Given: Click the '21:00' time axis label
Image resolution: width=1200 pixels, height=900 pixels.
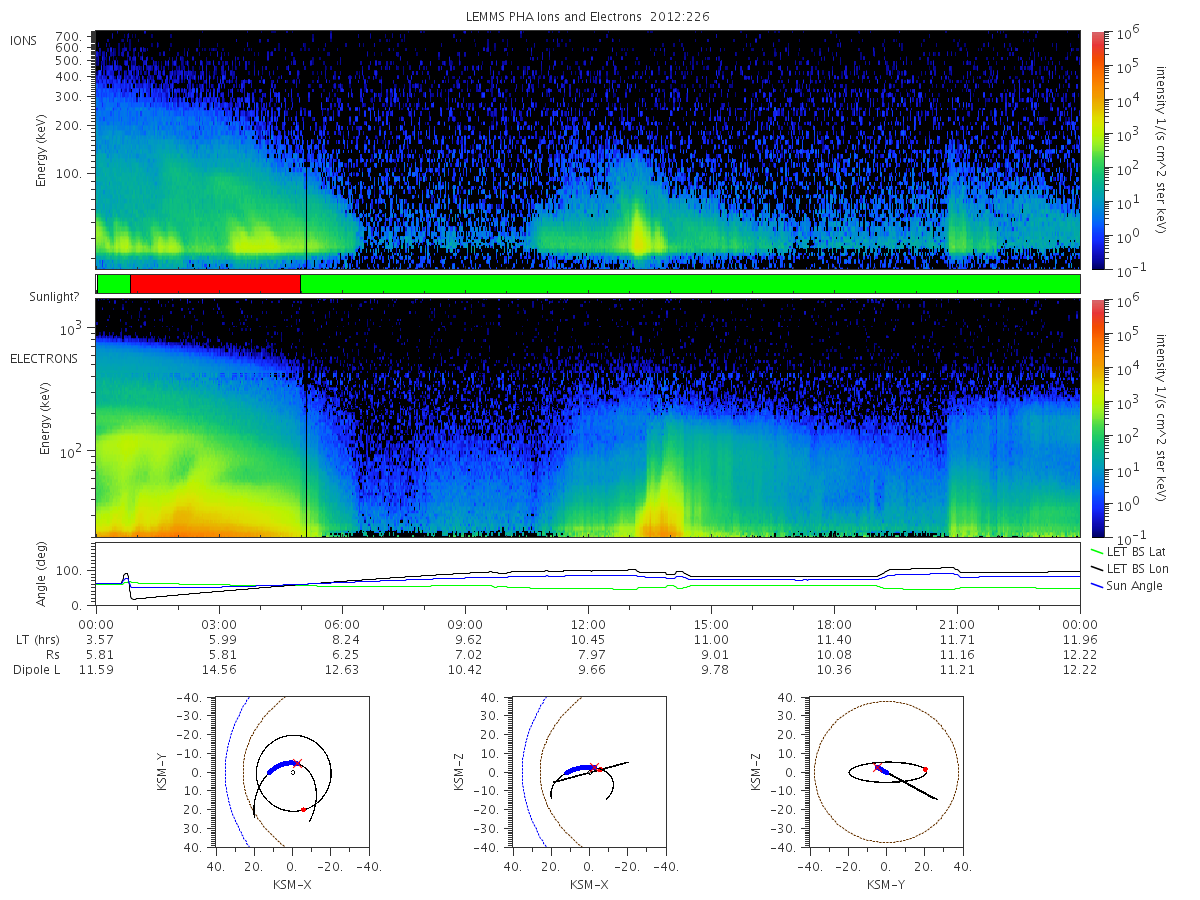Looking at the screenshot, I should (957, 623).
